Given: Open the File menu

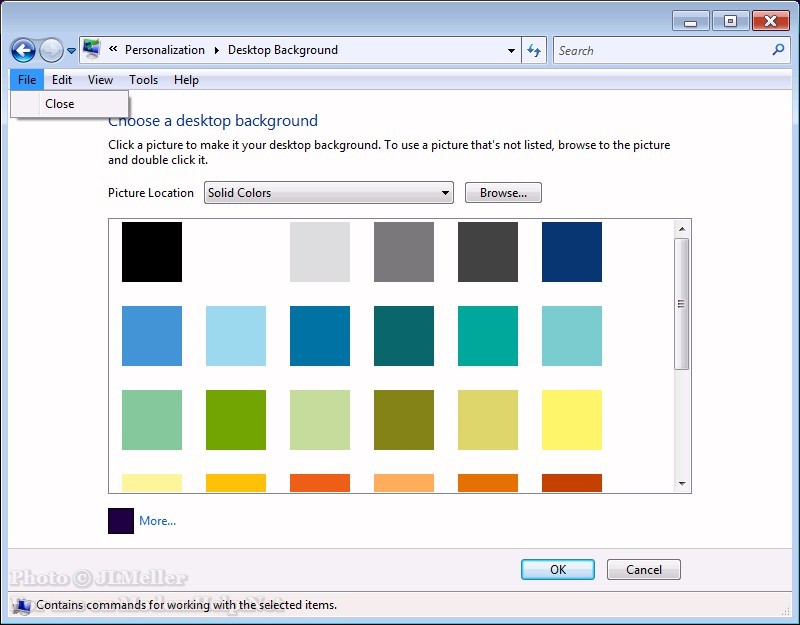Looking at the screenshot, I should coord(27,80).
